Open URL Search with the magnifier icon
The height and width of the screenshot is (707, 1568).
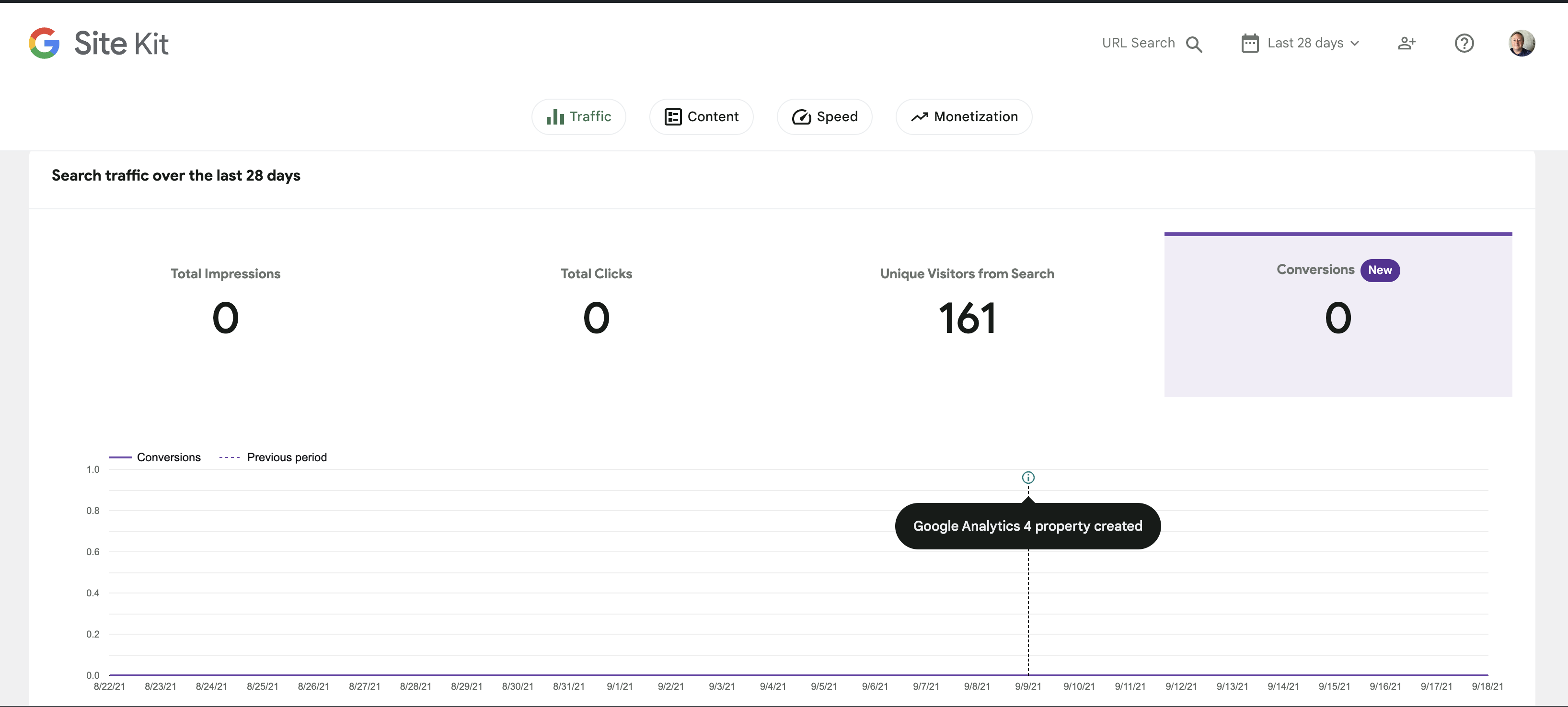pyautogui.click(x=1195, y=43)
